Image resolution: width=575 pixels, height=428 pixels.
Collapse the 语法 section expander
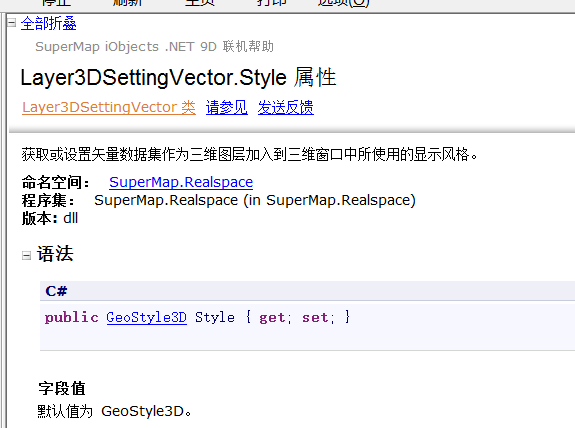[26, 255]
